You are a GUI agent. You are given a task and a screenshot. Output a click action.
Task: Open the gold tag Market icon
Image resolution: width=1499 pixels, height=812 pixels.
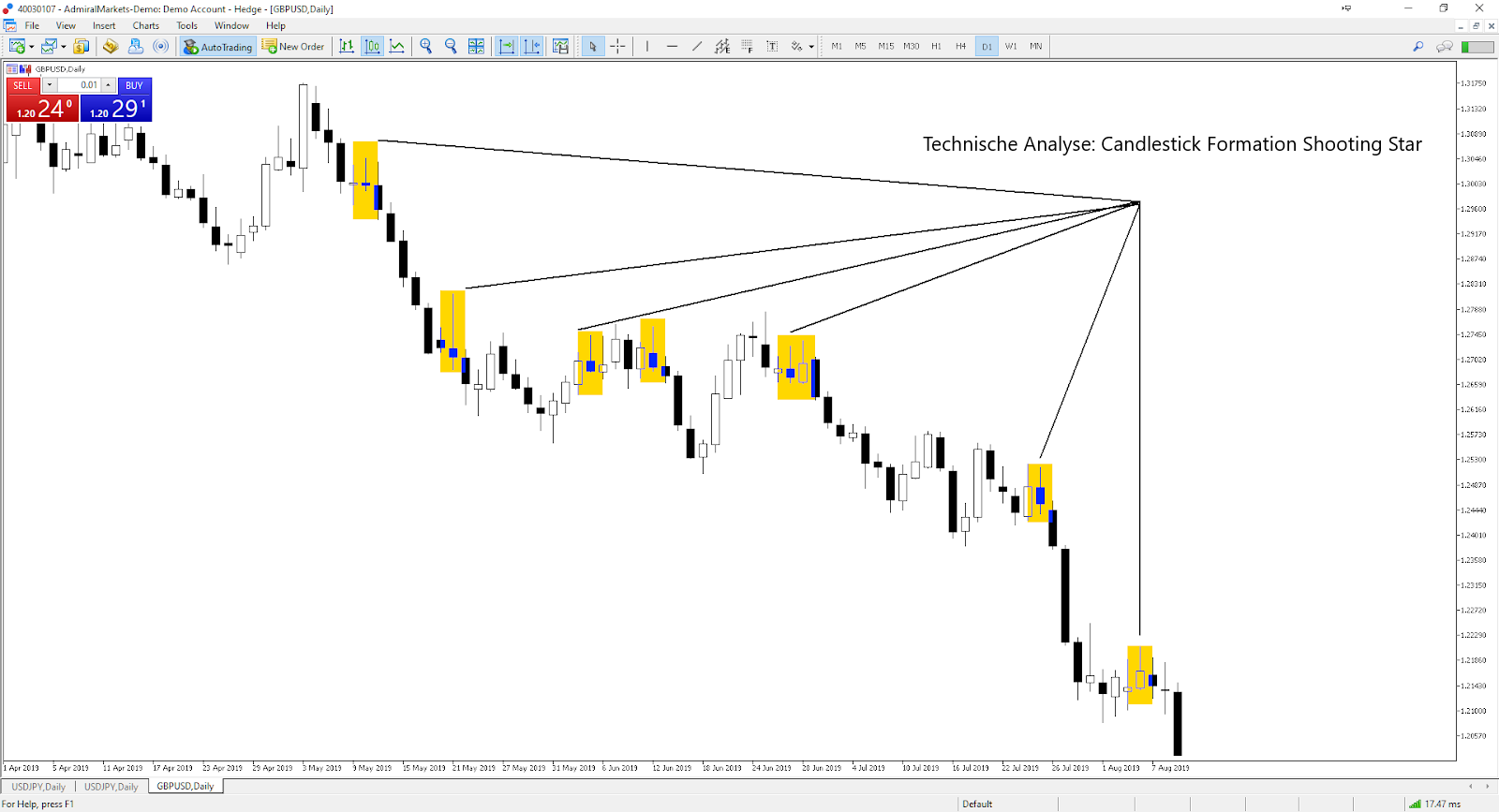[x=111, y=46]
